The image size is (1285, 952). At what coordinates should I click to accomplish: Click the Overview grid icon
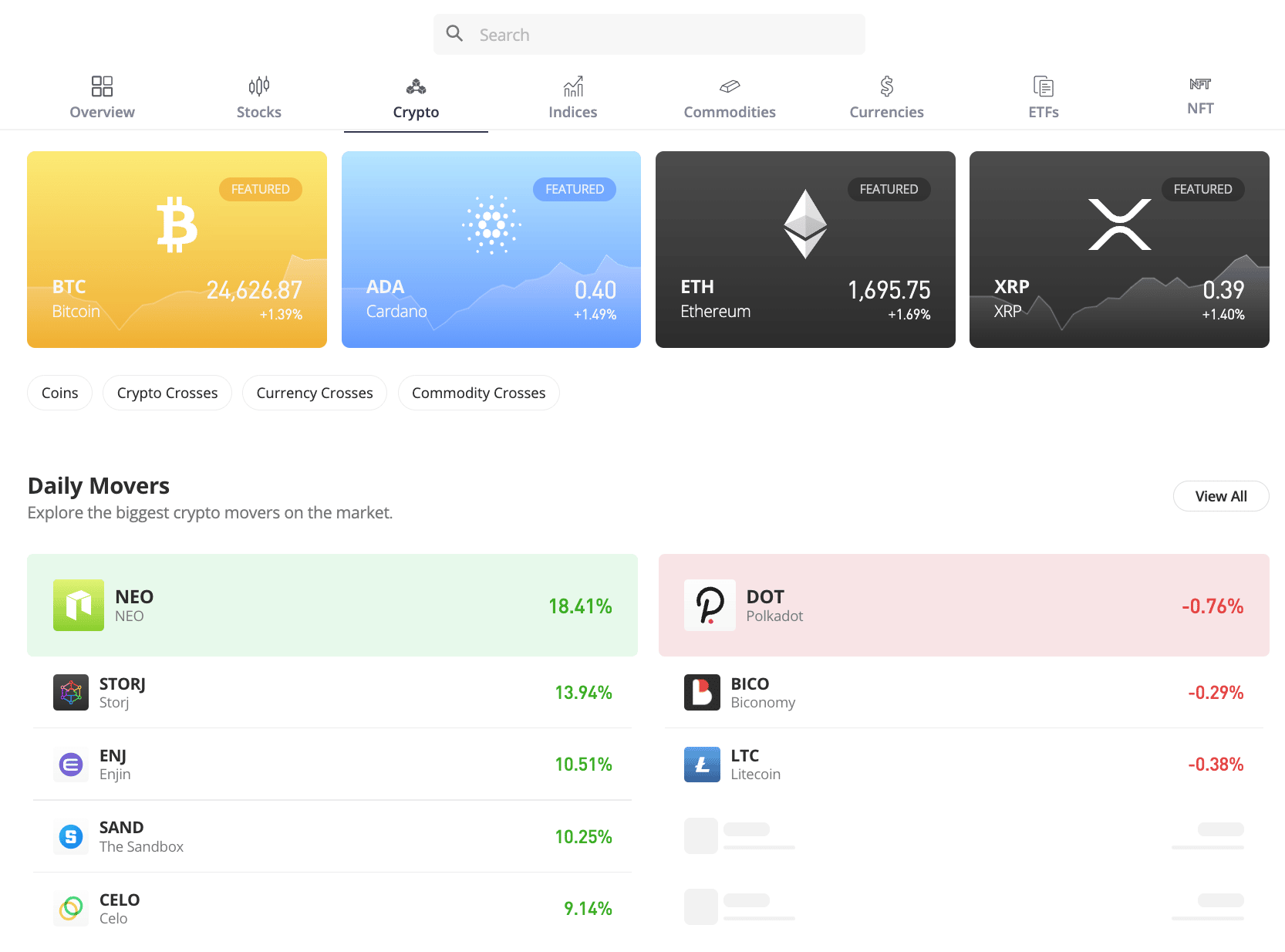pyautogui.click(x=102, y=86)
